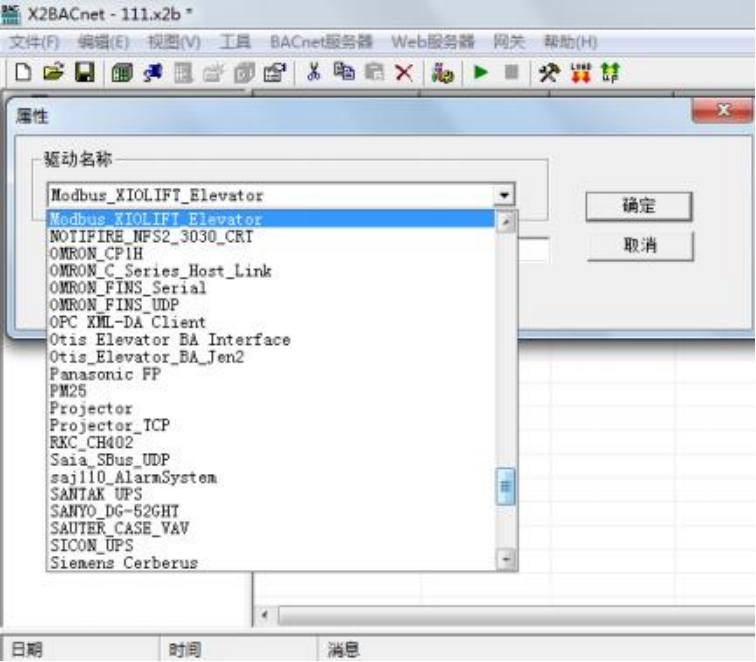Open the 工具 menu
Image resolution: width=756 pixels, height=662 pixels.
tap(235, 42)
